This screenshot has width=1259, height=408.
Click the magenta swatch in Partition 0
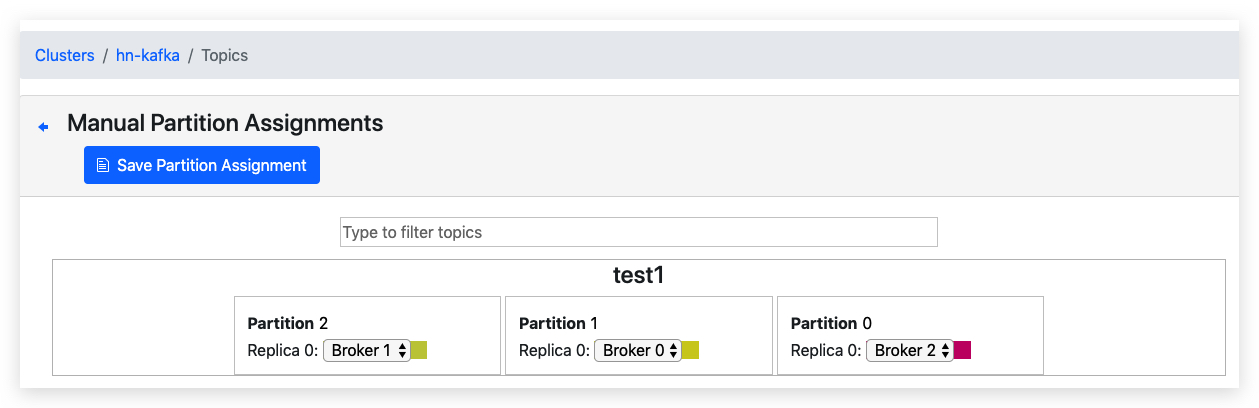[x=962, y=350]
